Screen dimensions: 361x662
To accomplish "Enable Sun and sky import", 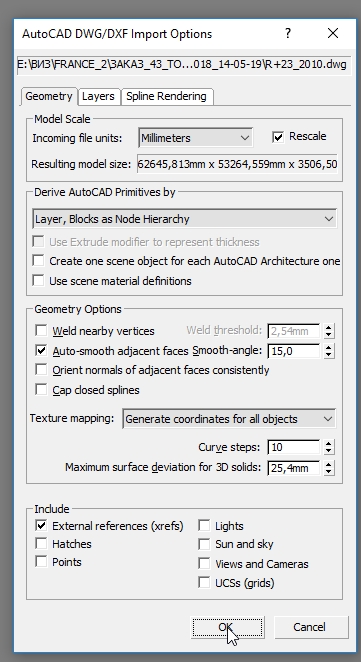I will 204,544.
